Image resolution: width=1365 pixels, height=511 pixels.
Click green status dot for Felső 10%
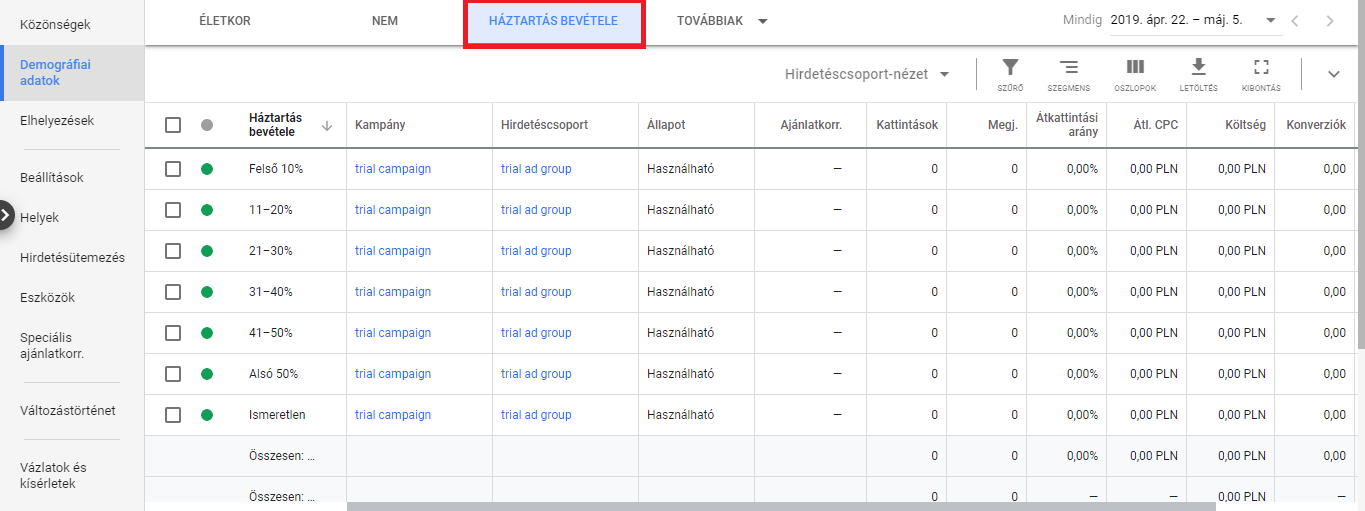pos(207,169)
